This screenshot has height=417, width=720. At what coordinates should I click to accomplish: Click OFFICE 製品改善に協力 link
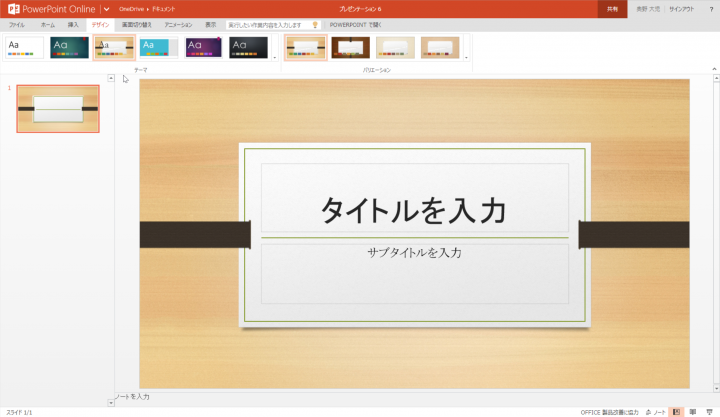click(x=609, y=412)
